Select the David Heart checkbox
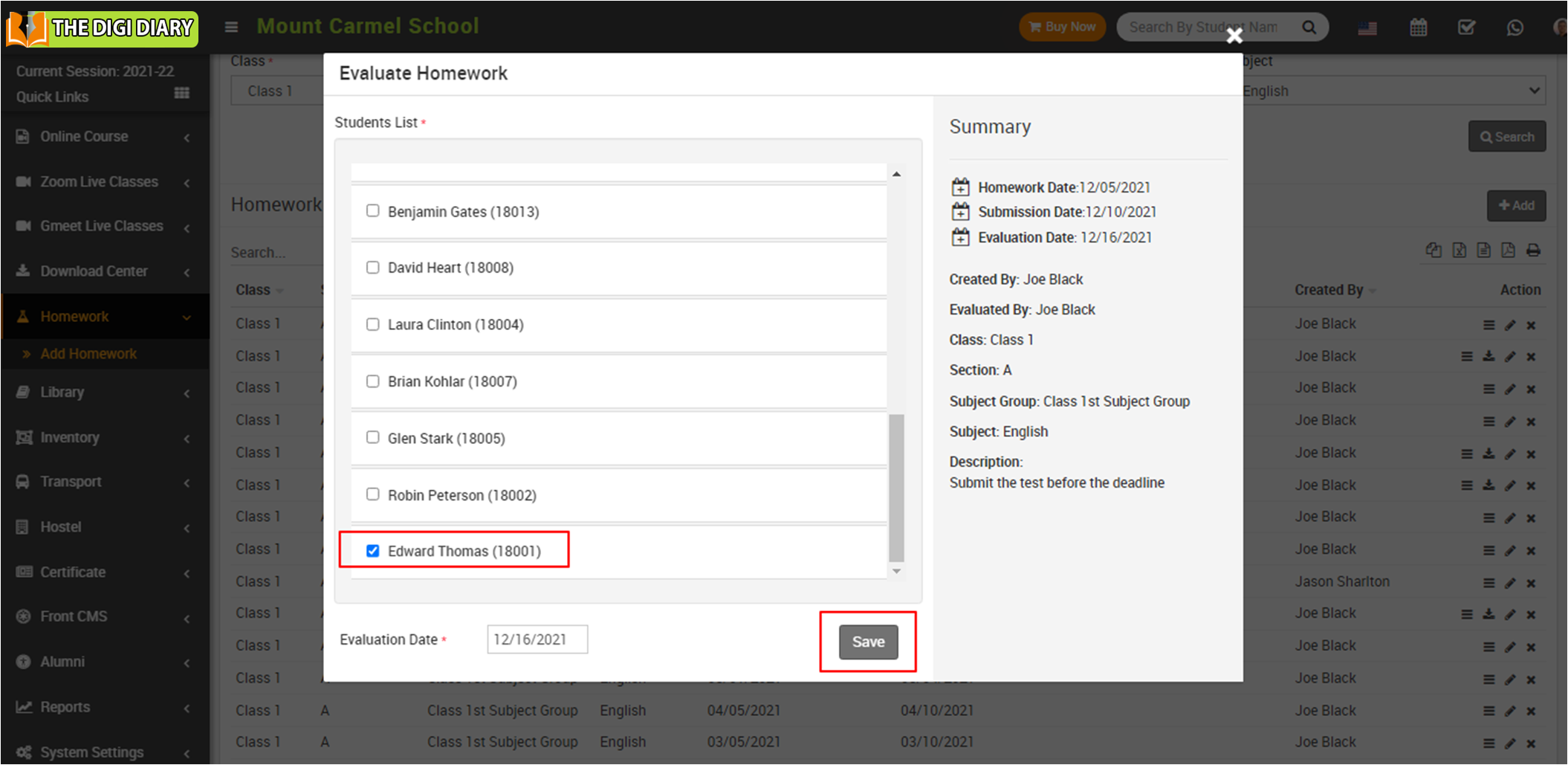This screenshot has height=765, width=1568. (373, 268)
